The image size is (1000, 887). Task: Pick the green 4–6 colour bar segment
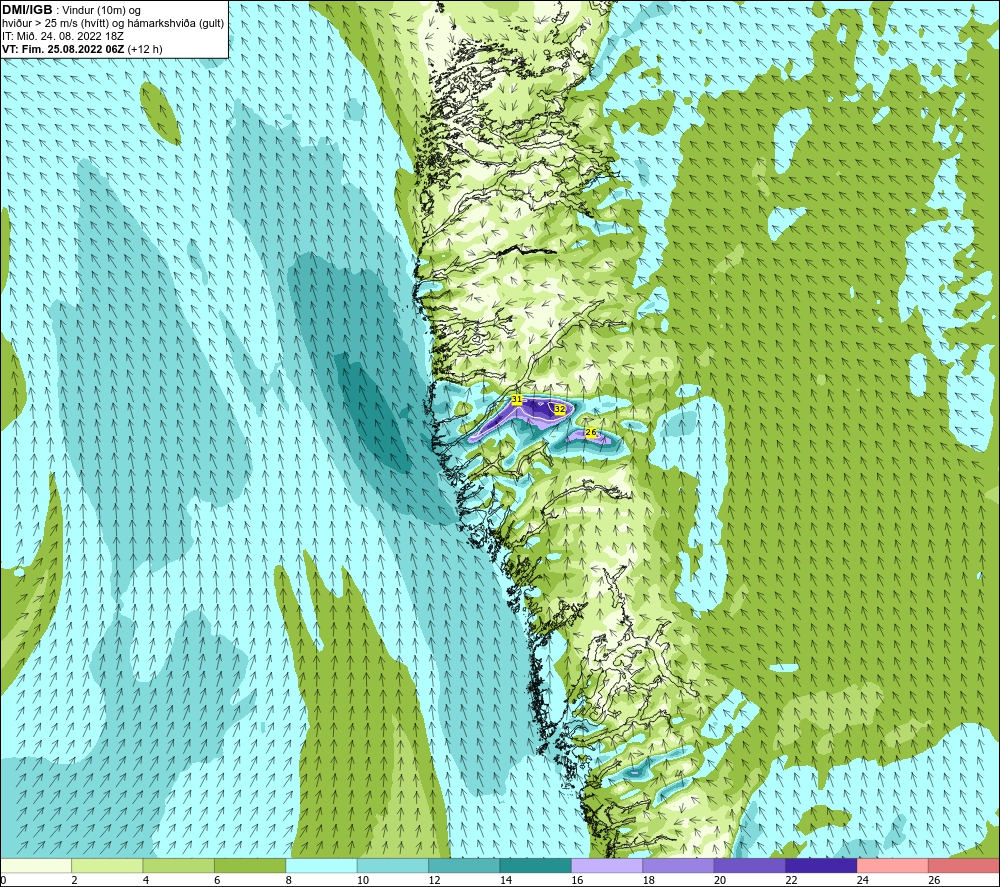(x=179, y=866)
